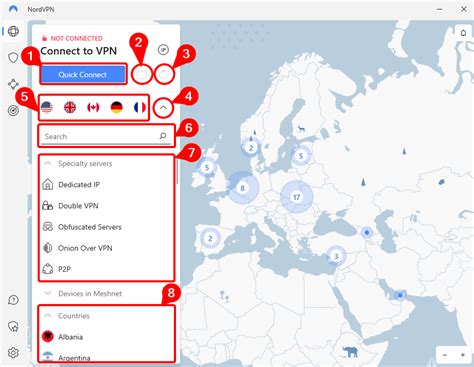Click map cluster 5 over the Baltics
Viewport: 474px width, 367px height.
click(x=301, y=156)
